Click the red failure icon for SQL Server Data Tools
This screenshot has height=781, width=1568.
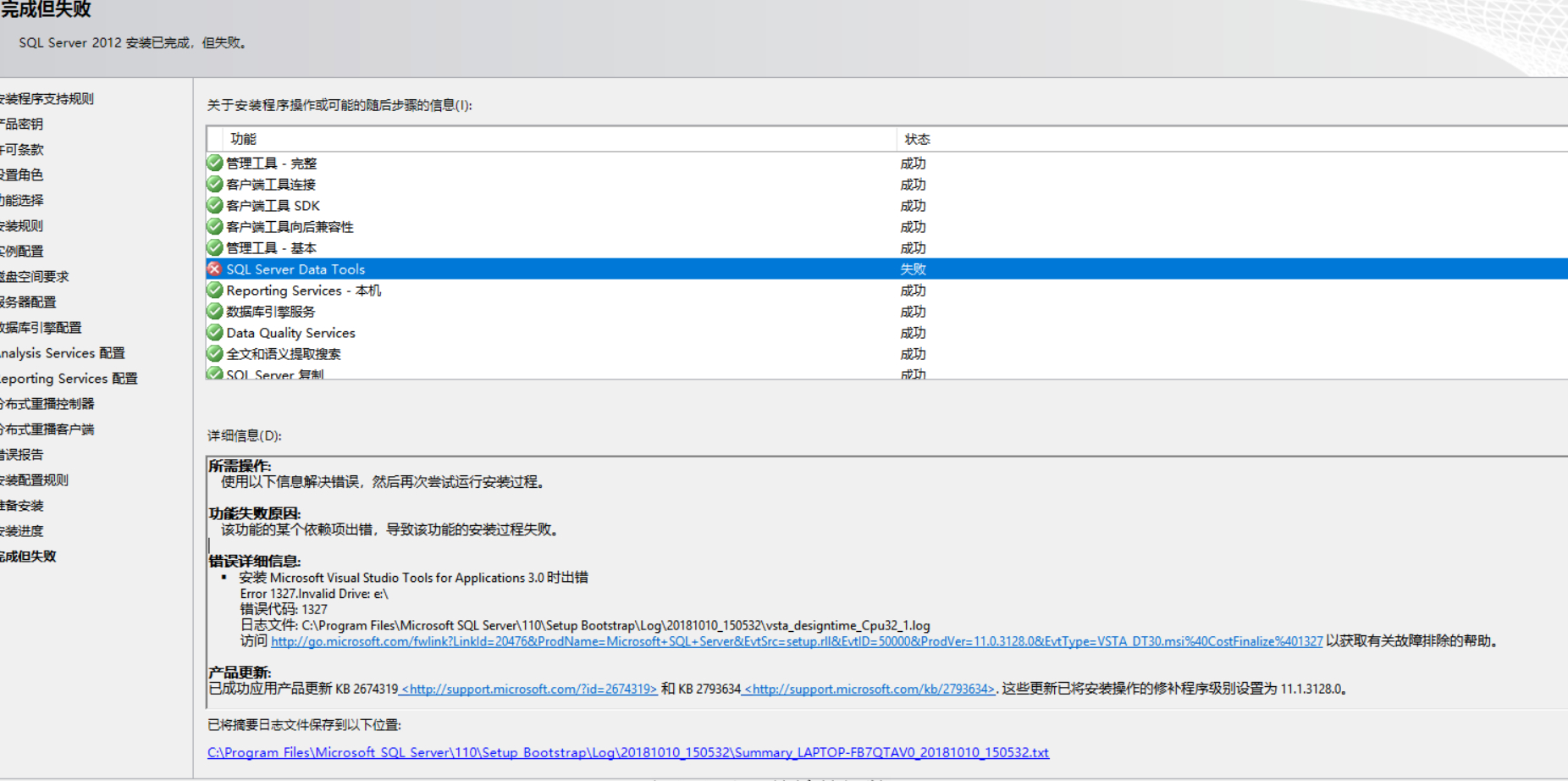pyautogui.click(x=215, y=269)
